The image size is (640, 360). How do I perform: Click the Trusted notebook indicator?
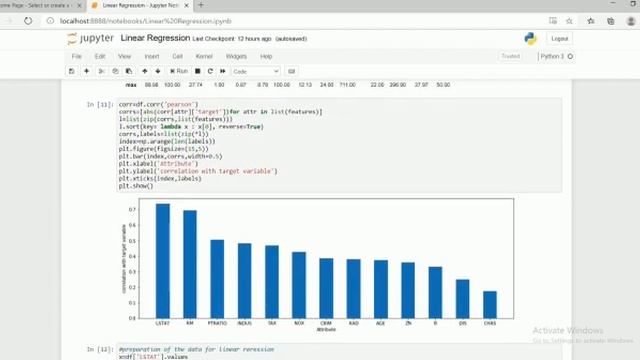510,56
